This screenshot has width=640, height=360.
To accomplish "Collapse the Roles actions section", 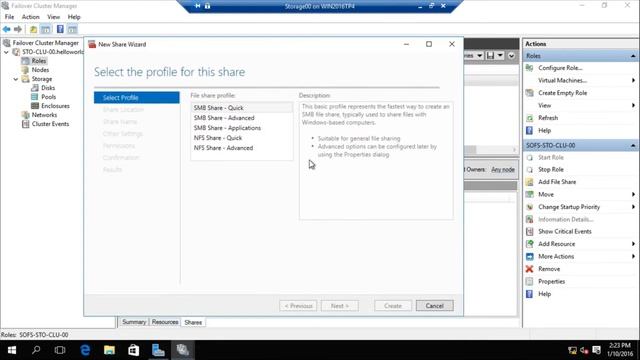I will 633,56.
